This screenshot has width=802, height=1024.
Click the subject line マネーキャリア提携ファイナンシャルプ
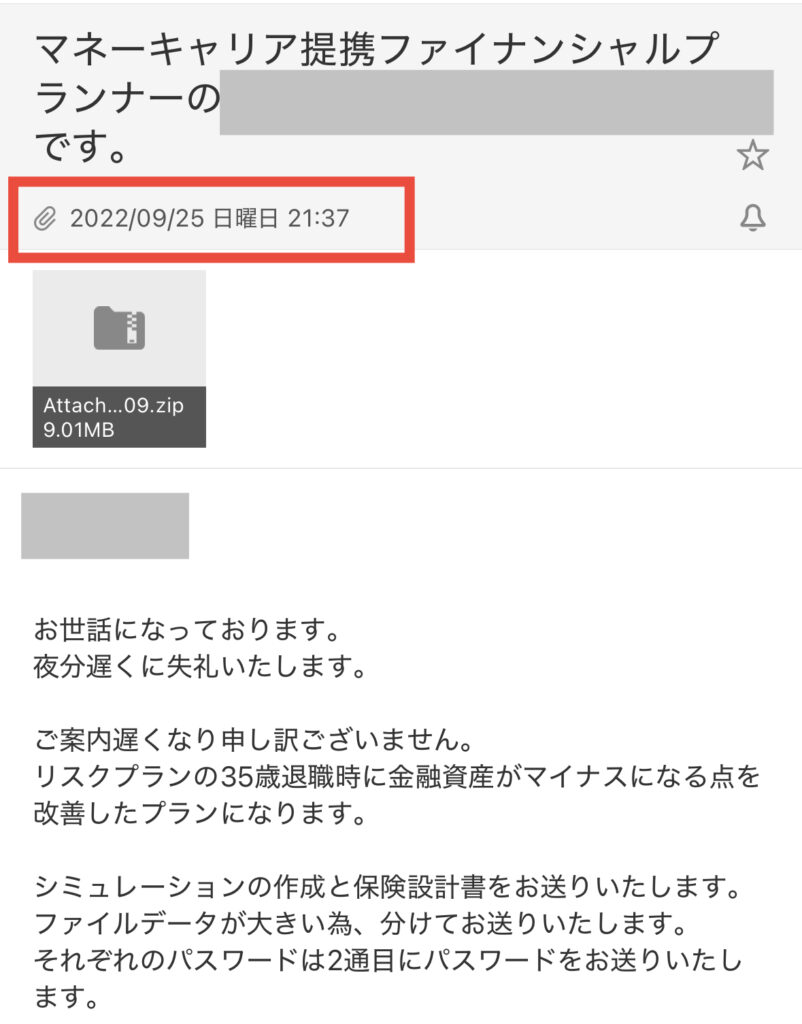[377, 48]
